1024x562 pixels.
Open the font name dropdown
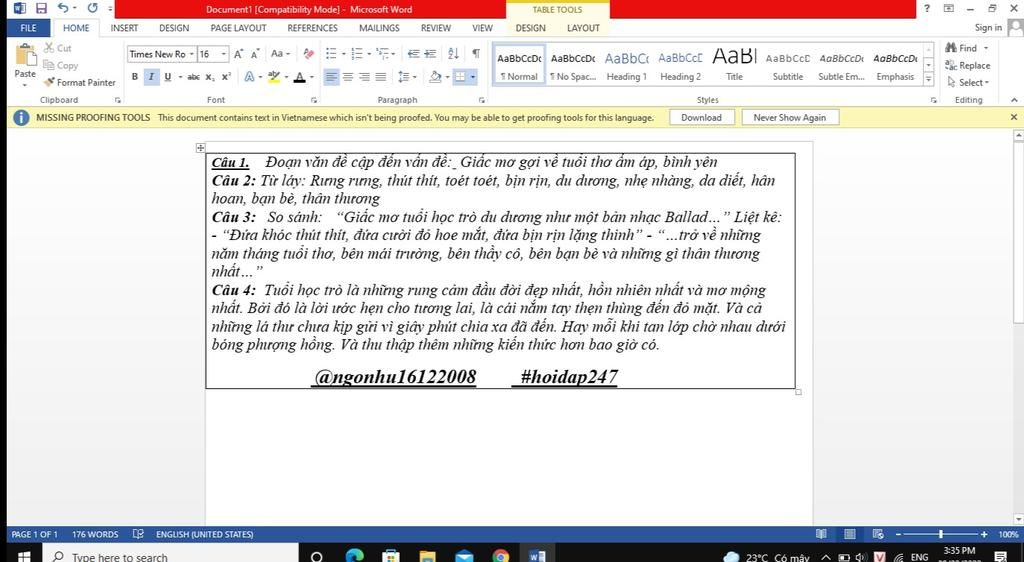[x=191, y=54]
